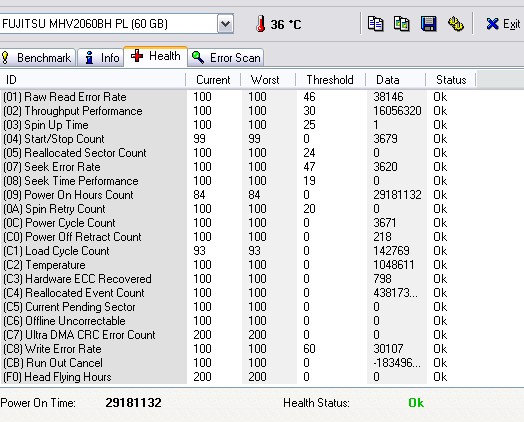Sort by the Current column header

tap(213, 80)
